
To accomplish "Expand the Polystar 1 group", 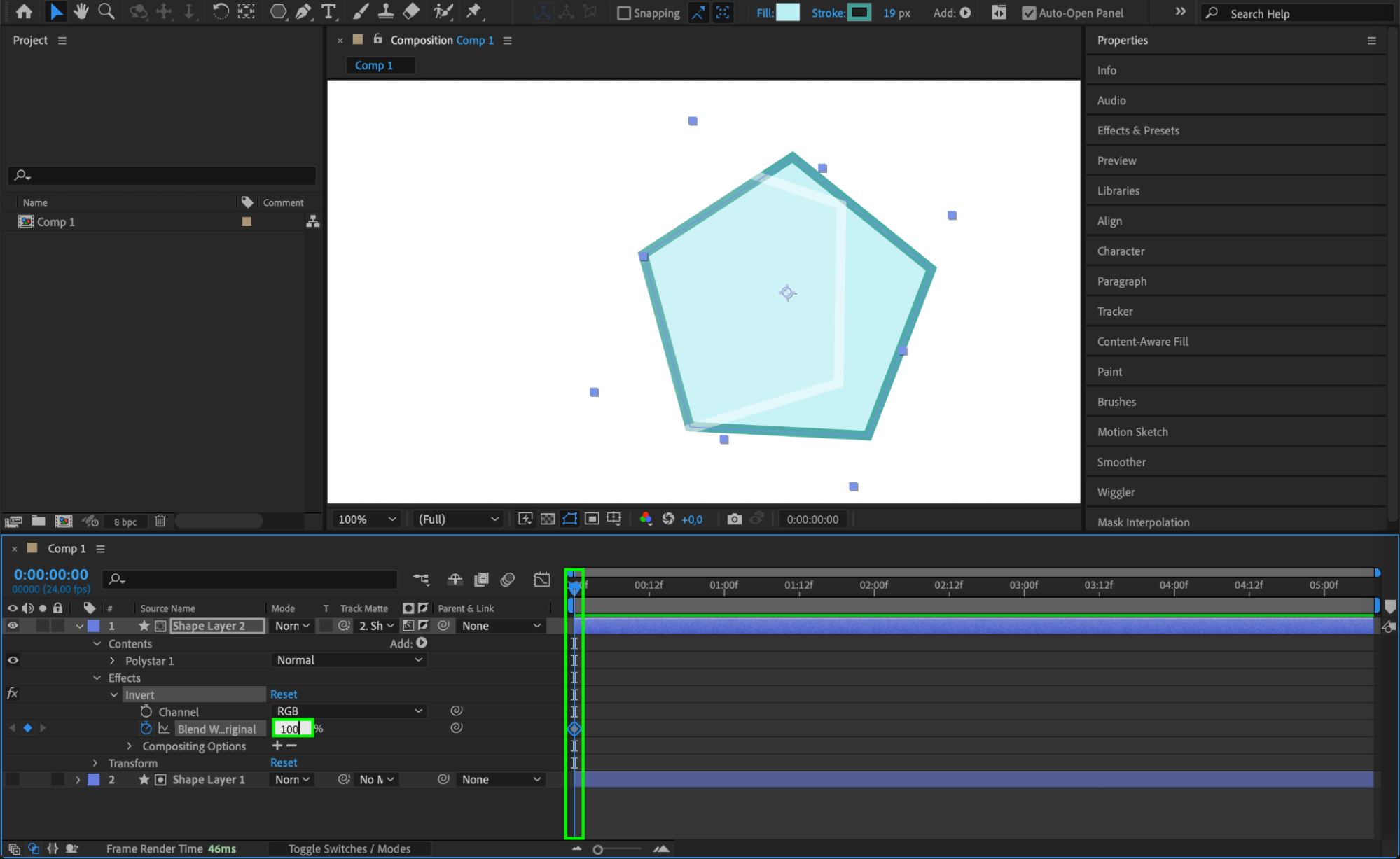I will [x=112, y=660].
